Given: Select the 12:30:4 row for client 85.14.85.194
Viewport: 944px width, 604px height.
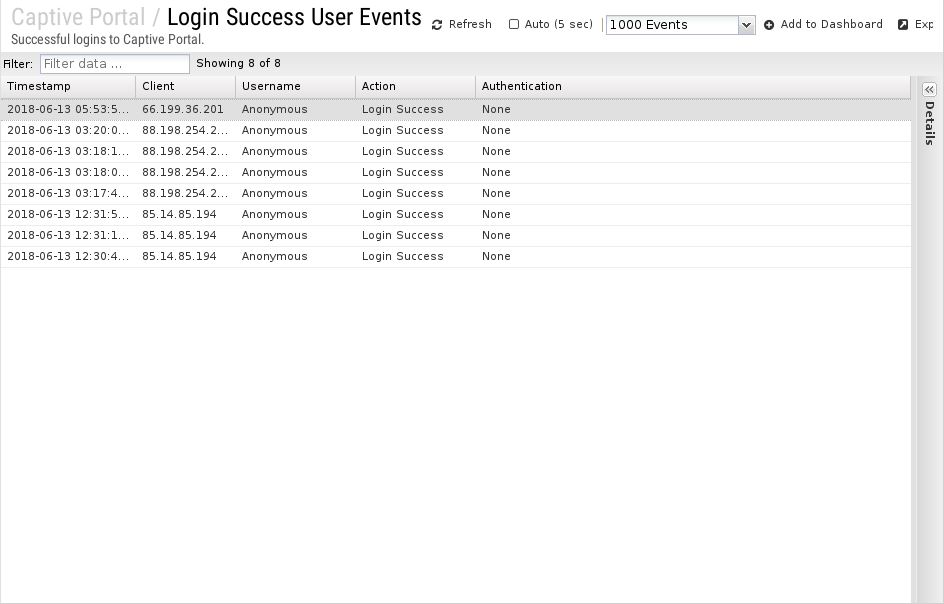Looking at the screenshot, I should (456, 257).
